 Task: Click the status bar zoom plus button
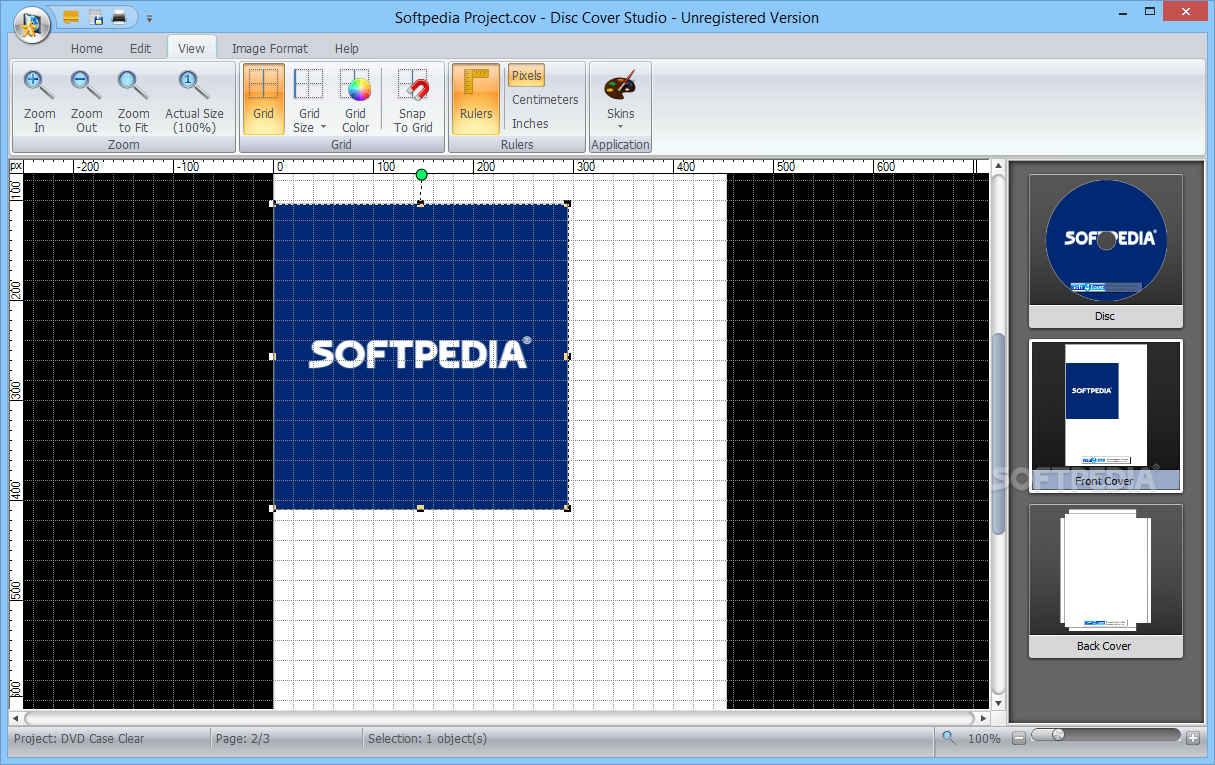pos(1192,739)
